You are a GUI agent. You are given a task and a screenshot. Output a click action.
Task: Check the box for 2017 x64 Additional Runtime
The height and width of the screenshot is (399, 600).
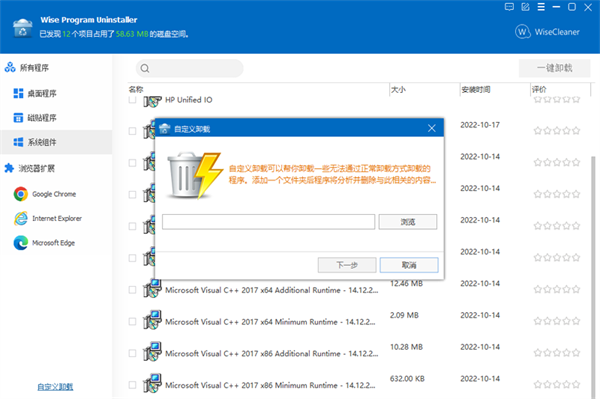(x=132, y=290)
